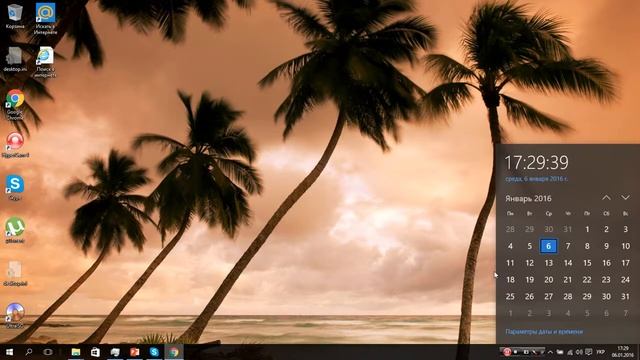Switch to the Chrome window on the taskbar
The width and height of the screenshot is (640, 360).
174,352
